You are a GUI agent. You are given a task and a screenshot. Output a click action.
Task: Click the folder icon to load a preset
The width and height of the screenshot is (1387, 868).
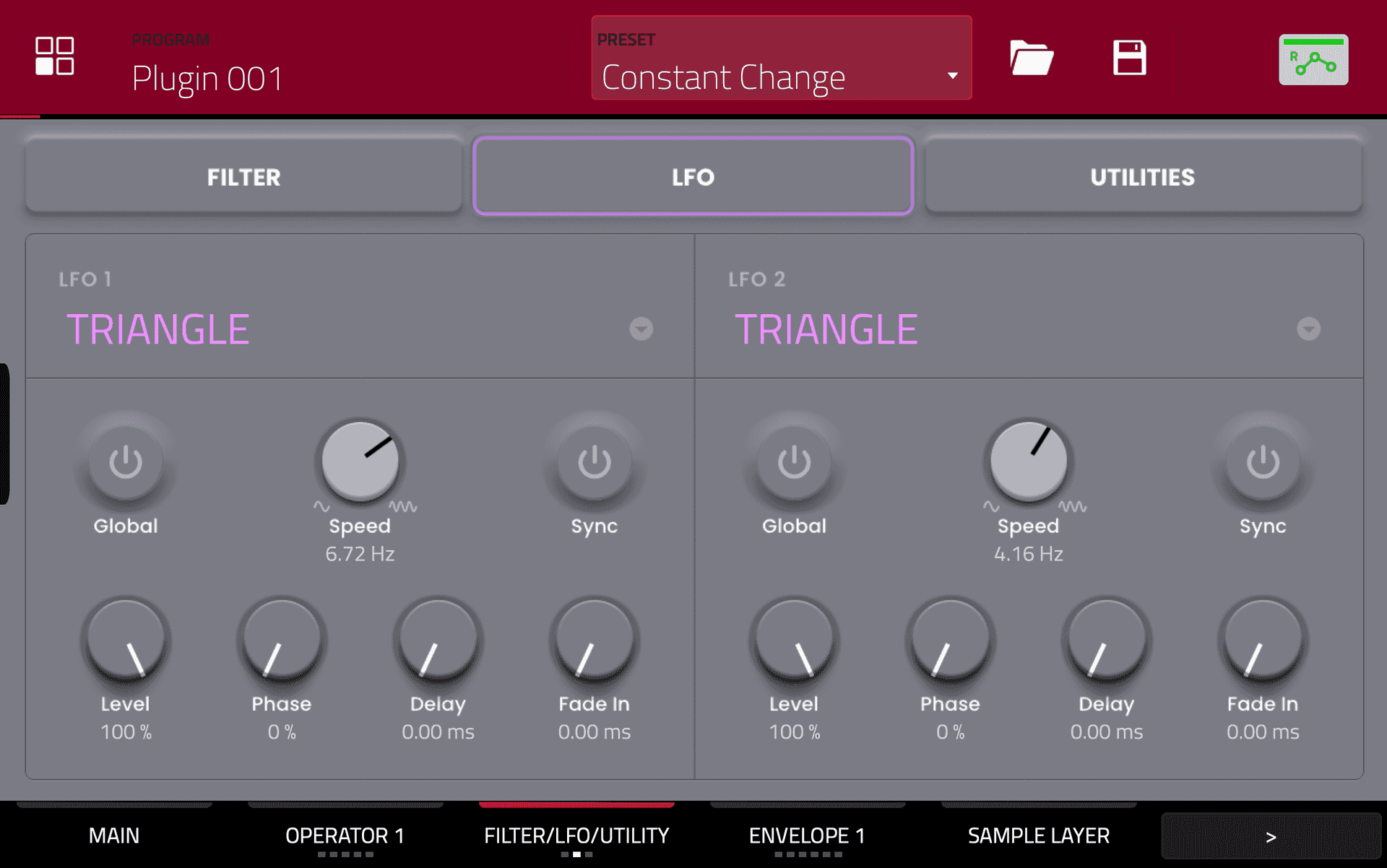(x=1031, y=58)
